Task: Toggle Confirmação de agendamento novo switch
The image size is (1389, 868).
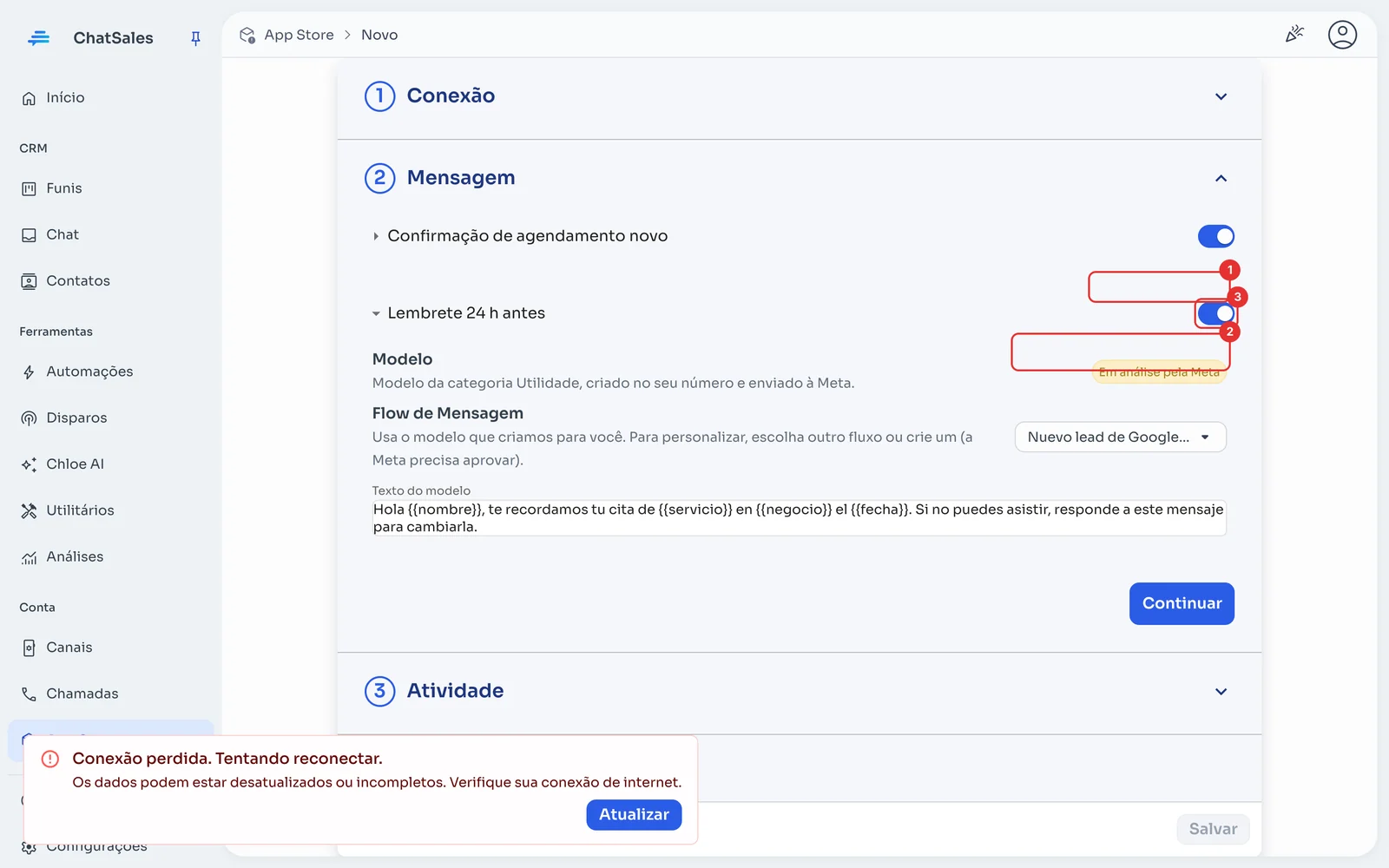Action: tap(1215, 236)
